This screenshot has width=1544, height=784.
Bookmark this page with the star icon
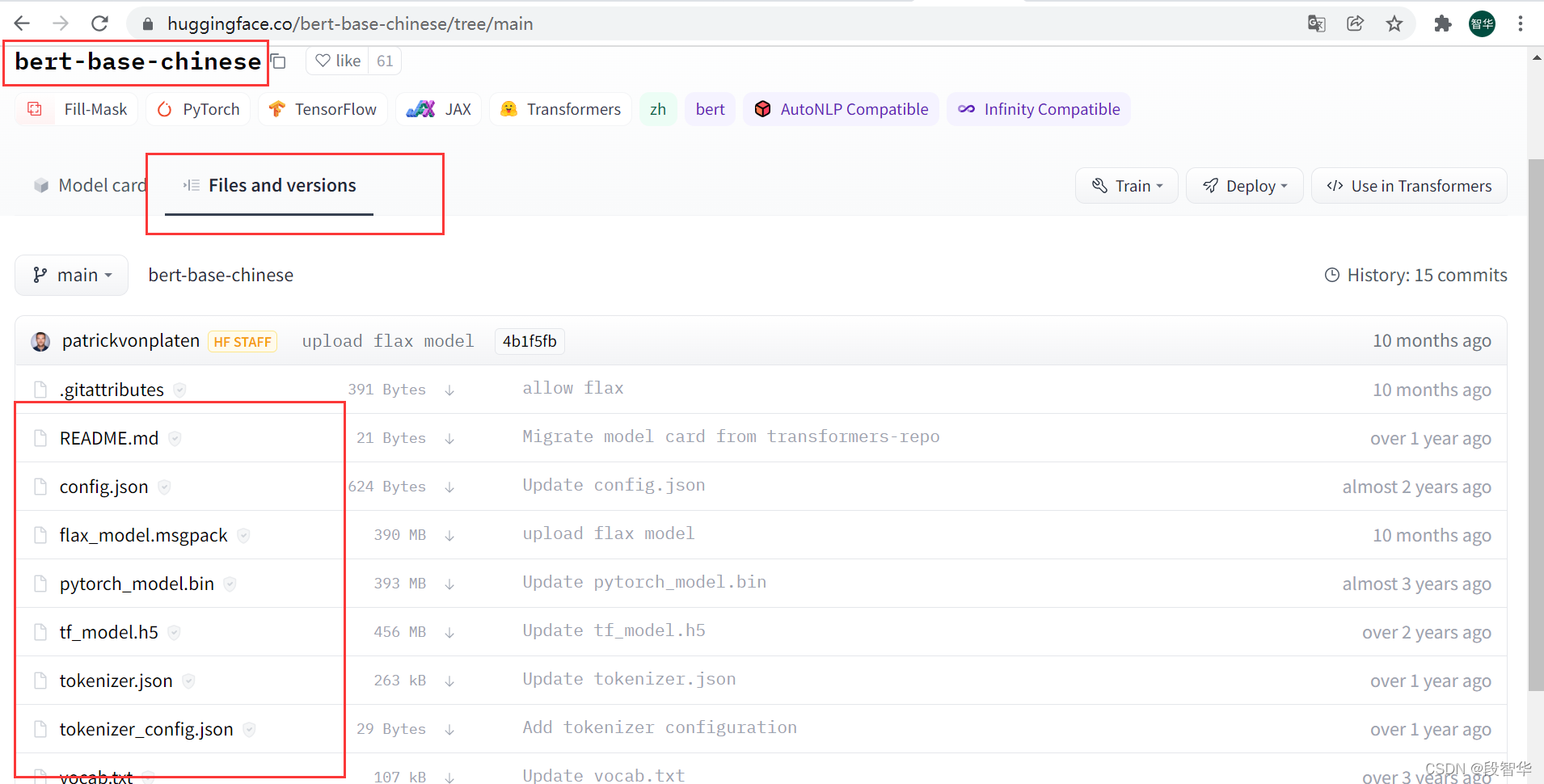[x=1394, y=23]
